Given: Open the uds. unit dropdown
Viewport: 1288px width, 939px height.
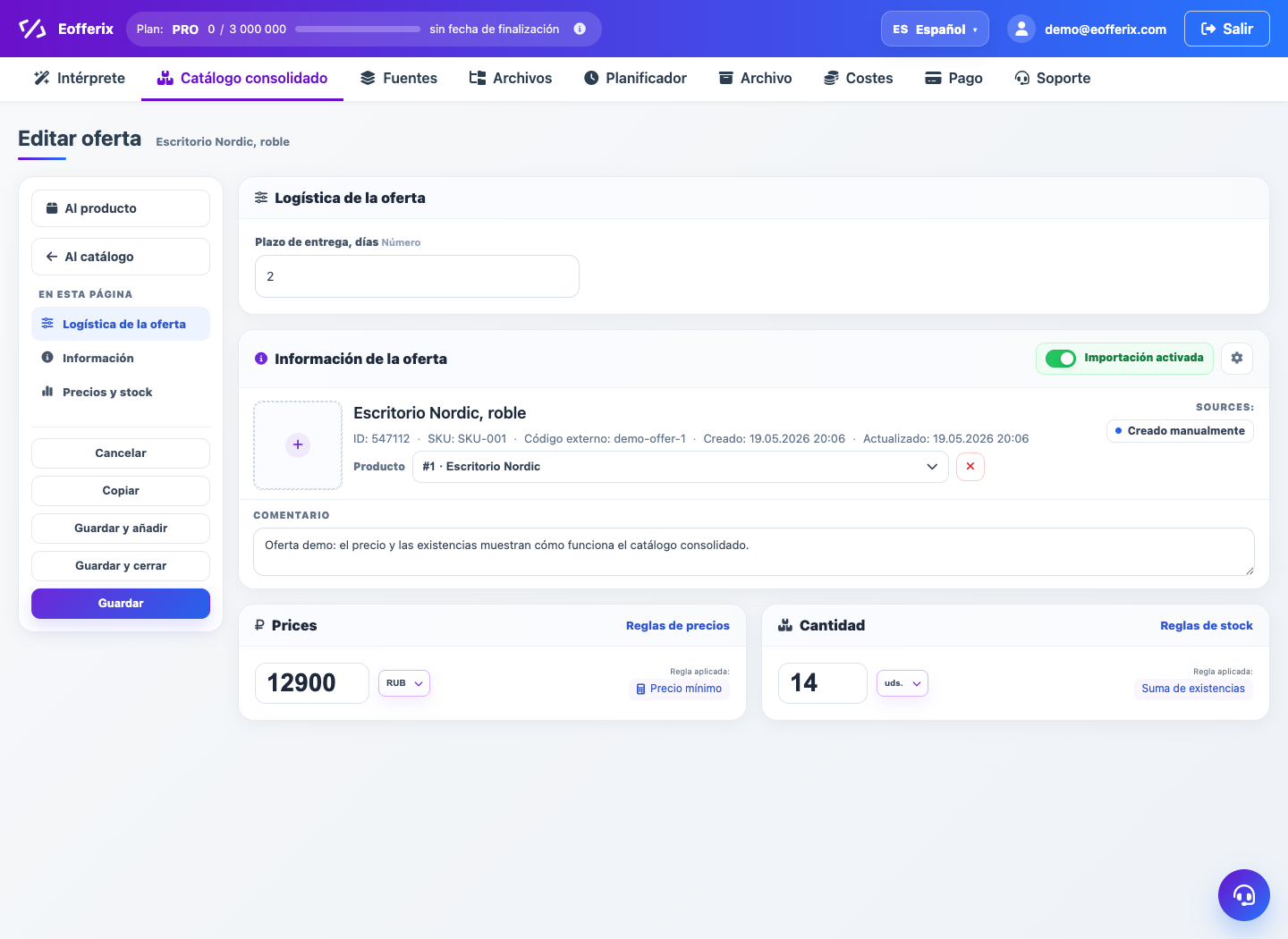Looking at the screenshot, I should (x=902, y=683).
